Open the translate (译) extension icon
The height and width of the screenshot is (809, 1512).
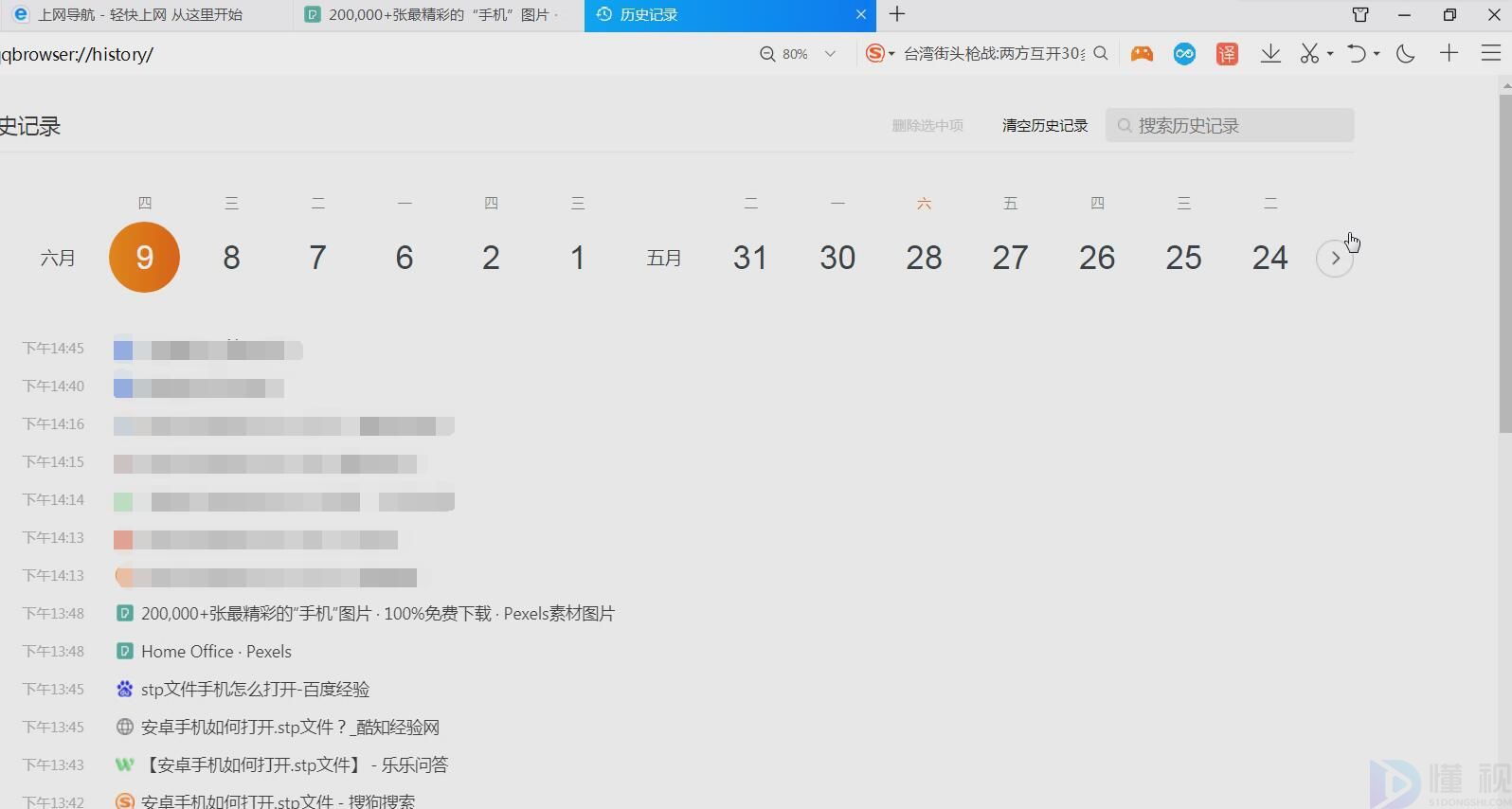coord(1227,54)
